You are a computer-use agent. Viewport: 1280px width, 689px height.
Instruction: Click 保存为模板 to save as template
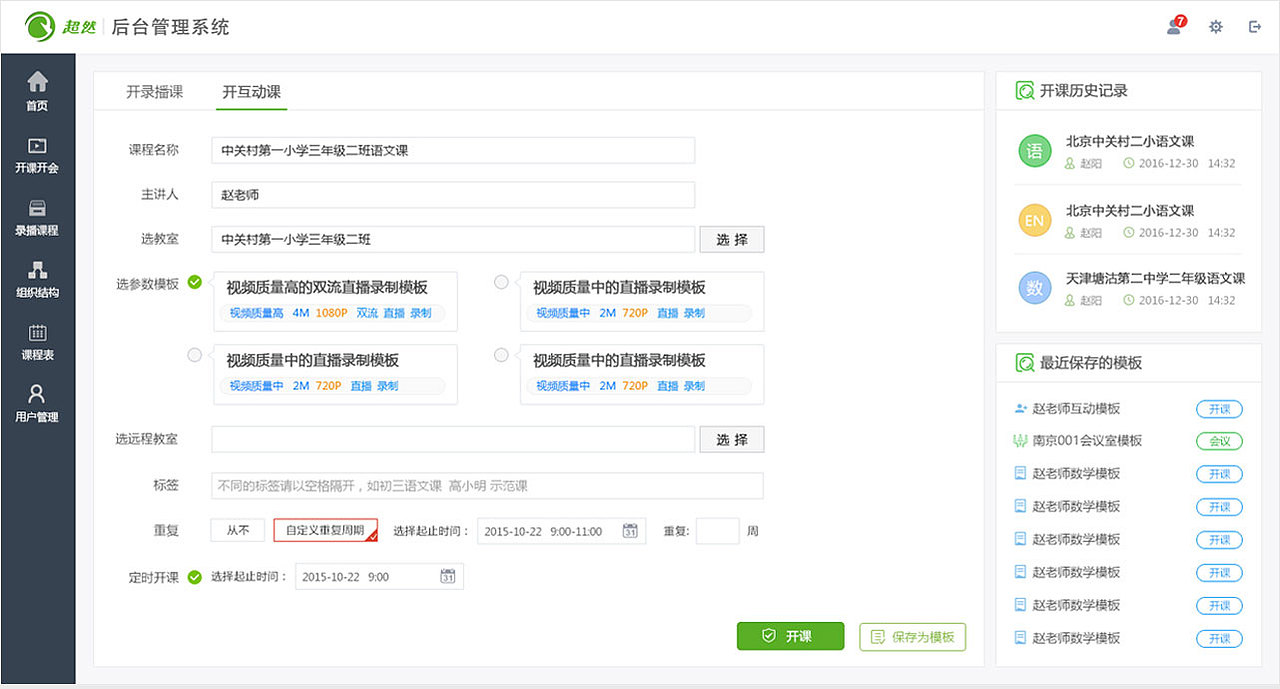[912, 636]
